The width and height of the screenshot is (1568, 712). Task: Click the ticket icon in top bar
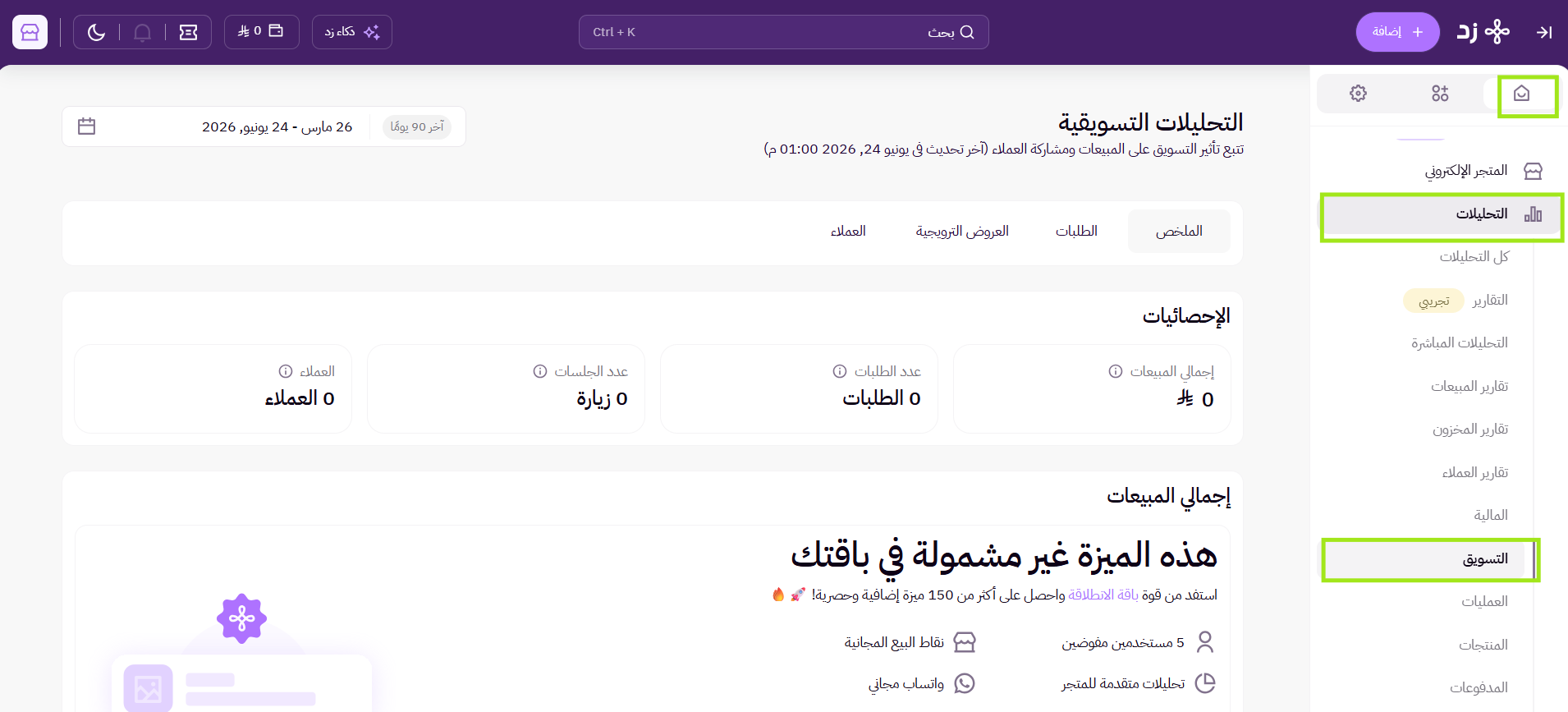coord(188,32)
